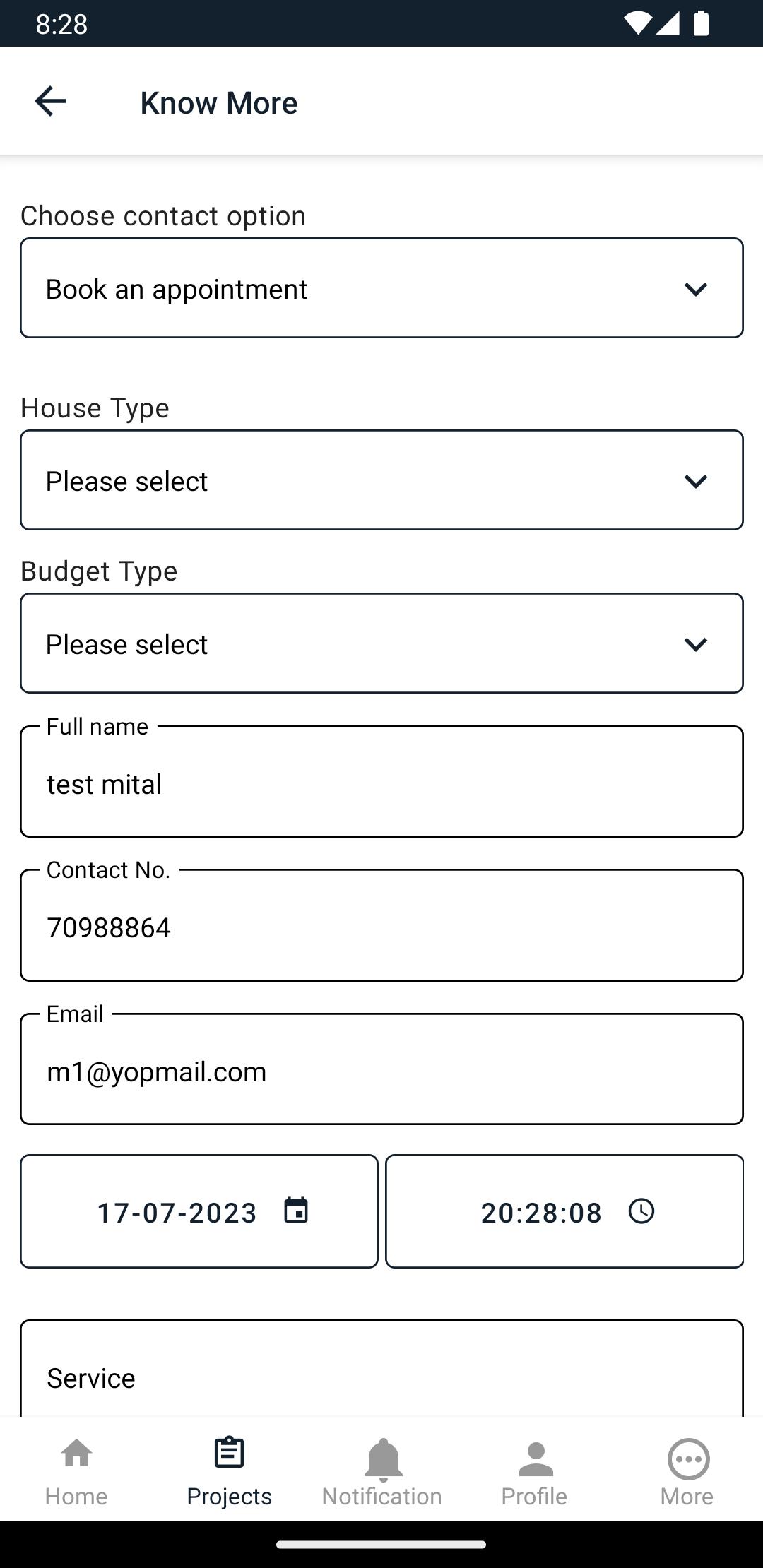Expand the Choose contact option dropdown
Screen dimensions: 763x1568
[381, 288]
